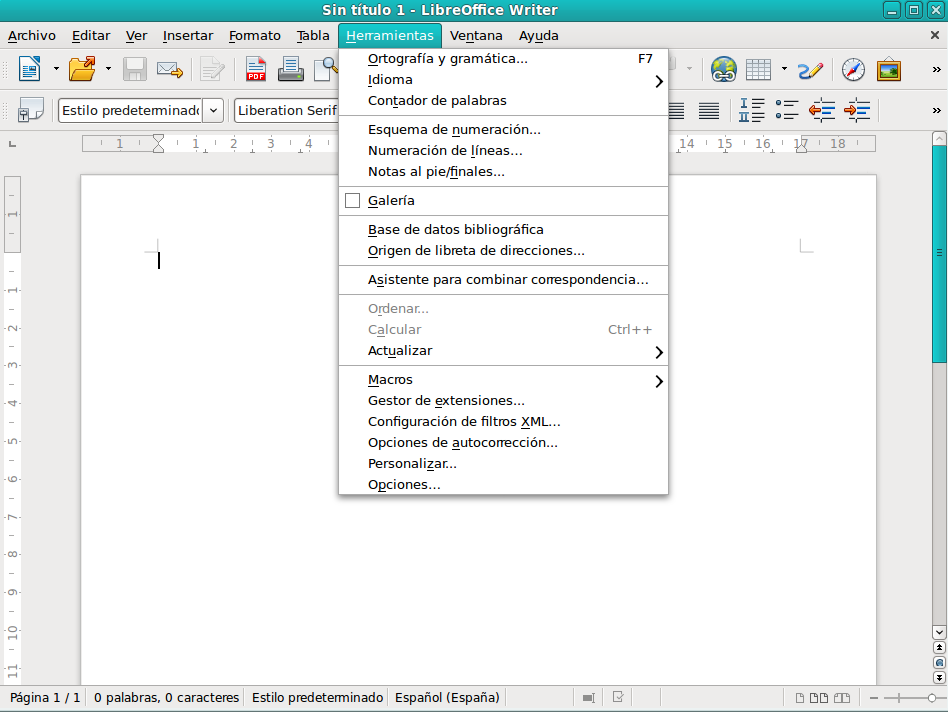Click the Save floppy disk icon
Viewport: 948px width, 712px height.
pyautogui.click(x=135, y=69)
